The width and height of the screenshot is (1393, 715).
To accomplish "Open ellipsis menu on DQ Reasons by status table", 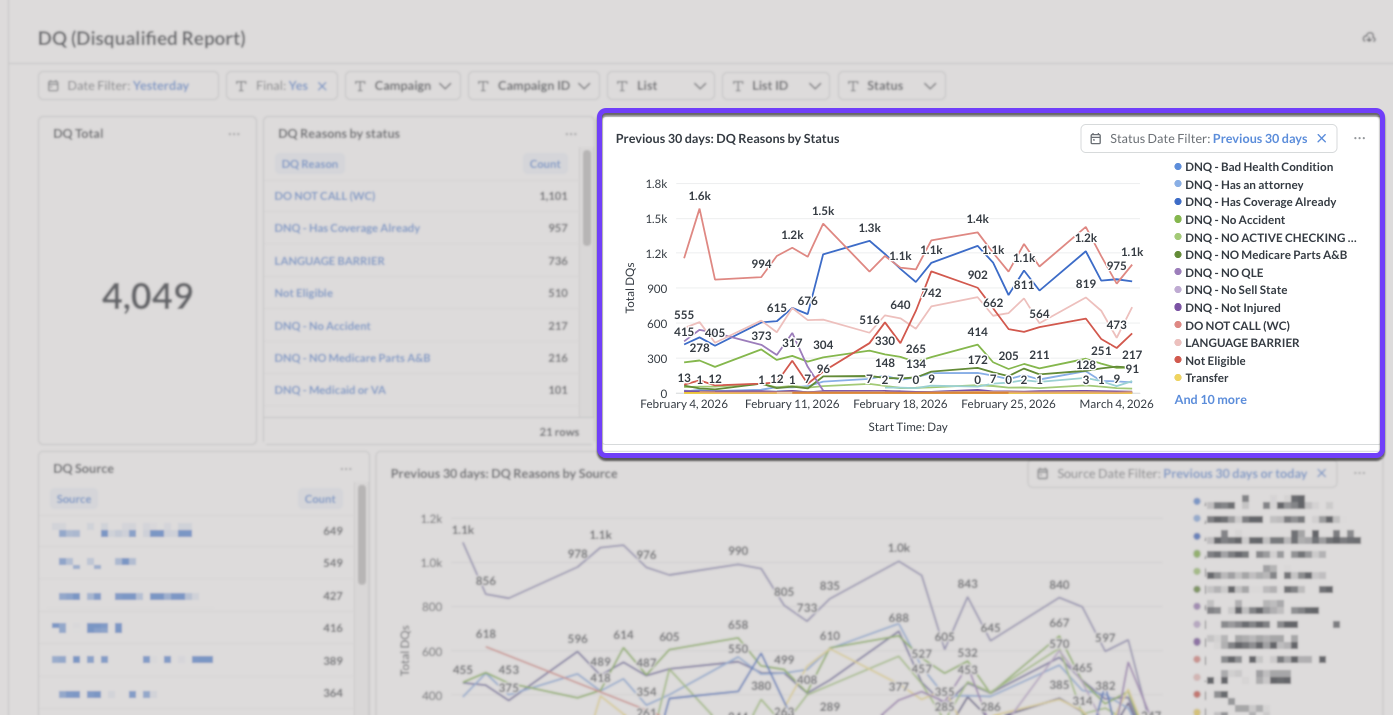I will pyautogui.click(x=571, y=134).
